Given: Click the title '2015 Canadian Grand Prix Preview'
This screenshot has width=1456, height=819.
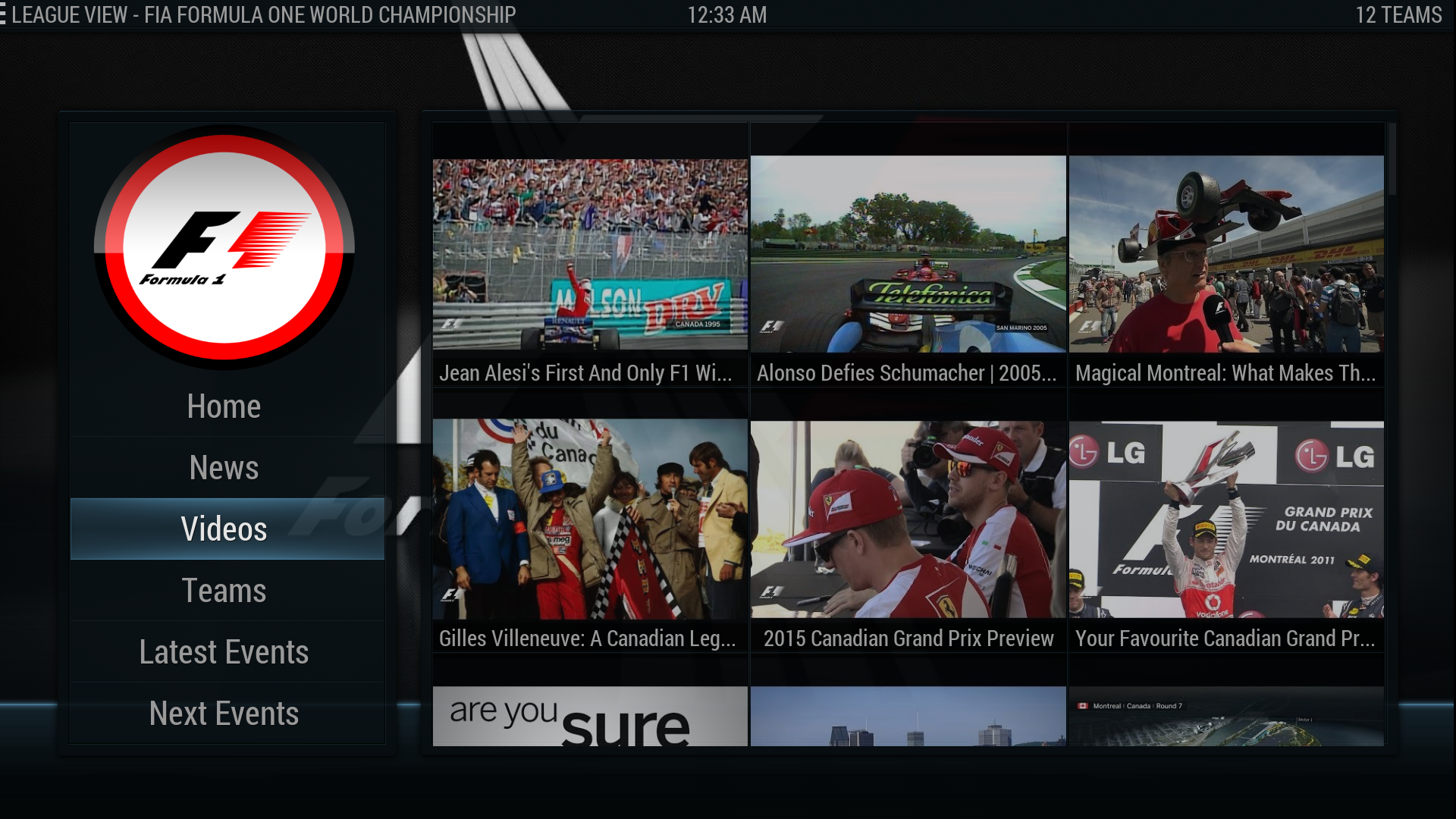Looking at the screenshot, I should pos(908,639).
